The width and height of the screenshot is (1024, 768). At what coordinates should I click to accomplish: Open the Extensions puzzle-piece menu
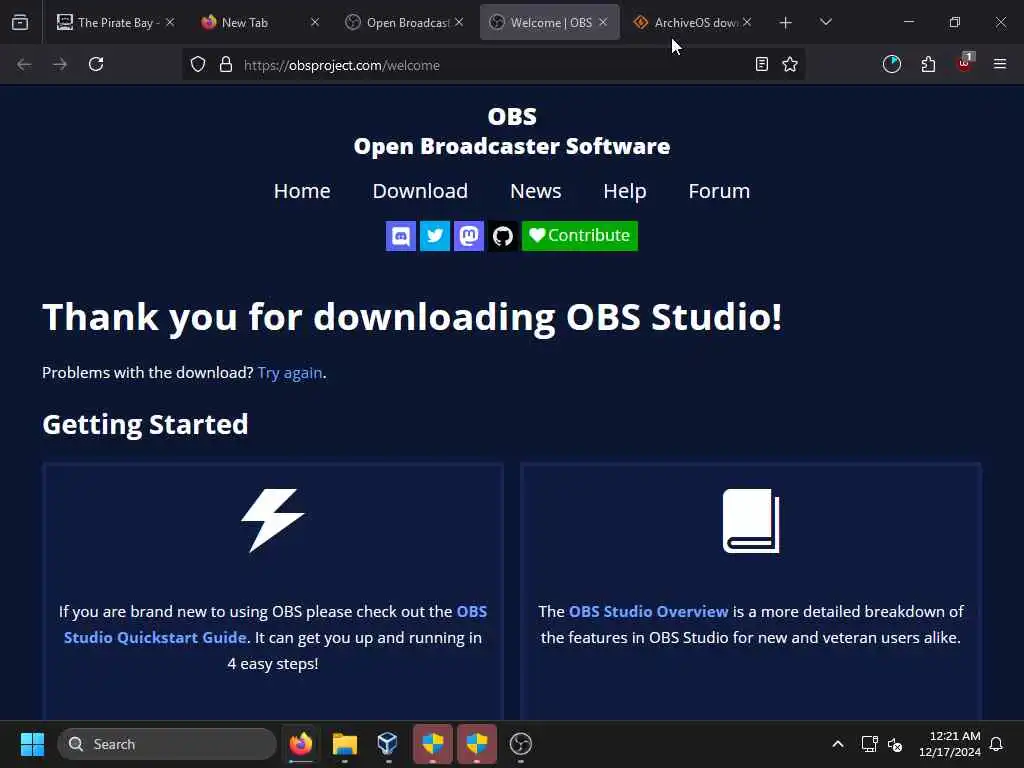click(928, 64)
